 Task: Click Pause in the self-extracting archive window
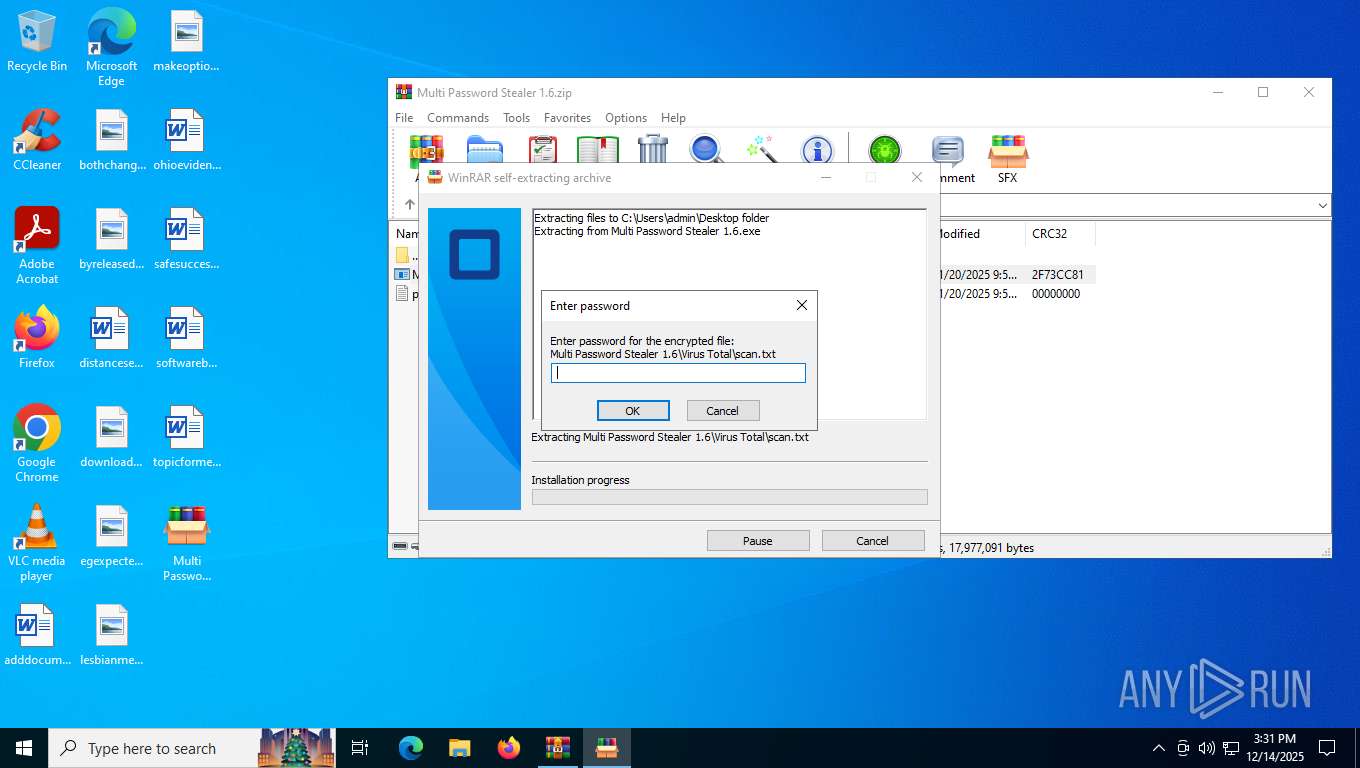pyautogui.click(x=758, y=540)
